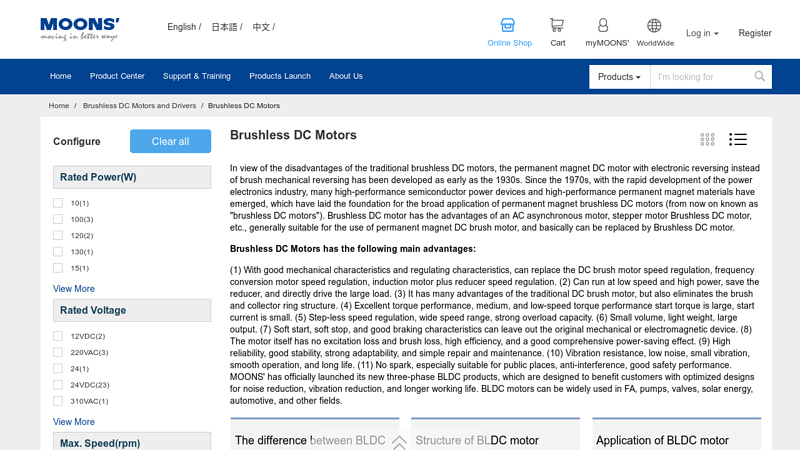
Task: Click the MOONS' logo
Action: coord(80,28)
